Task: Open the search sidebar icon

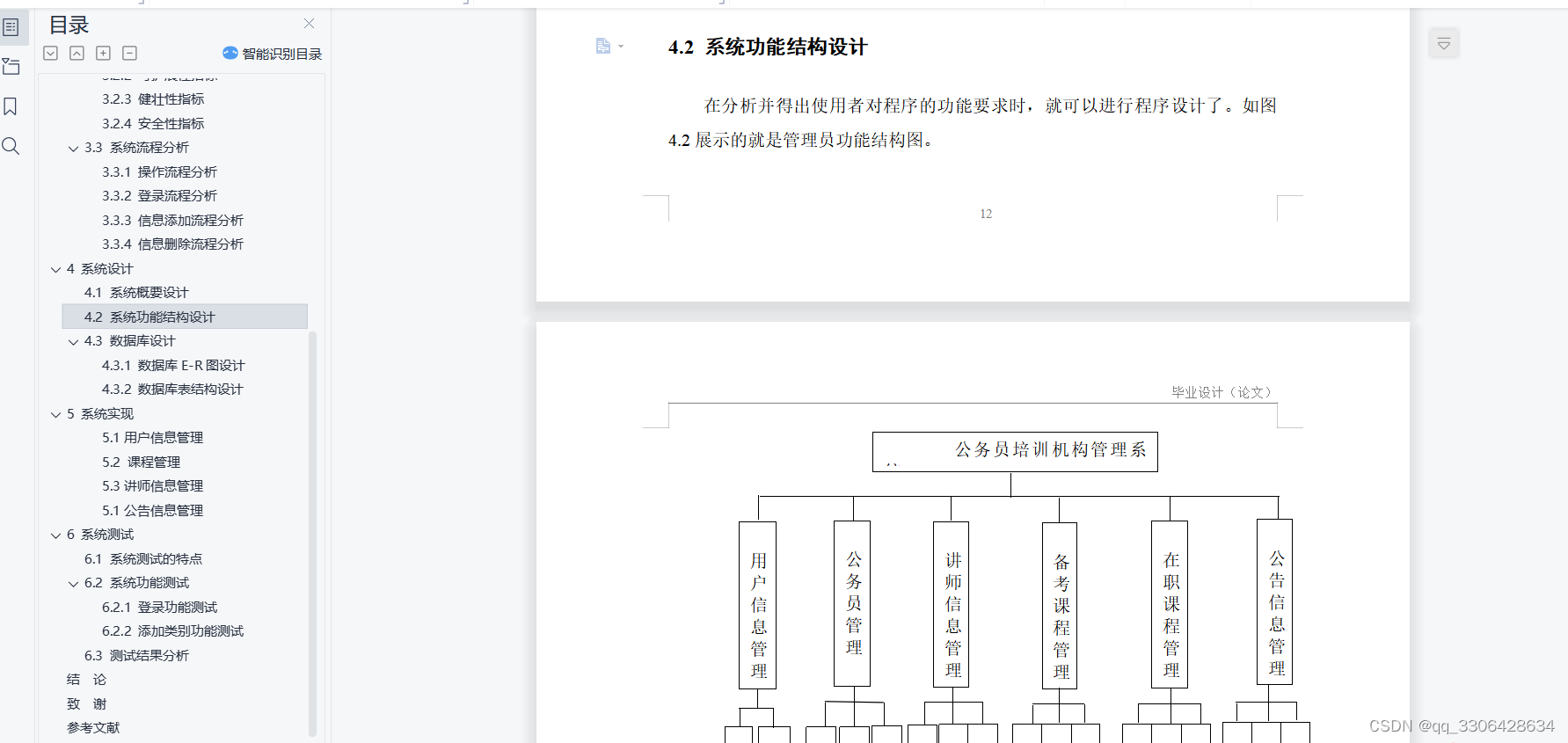Action: (11, 146)
